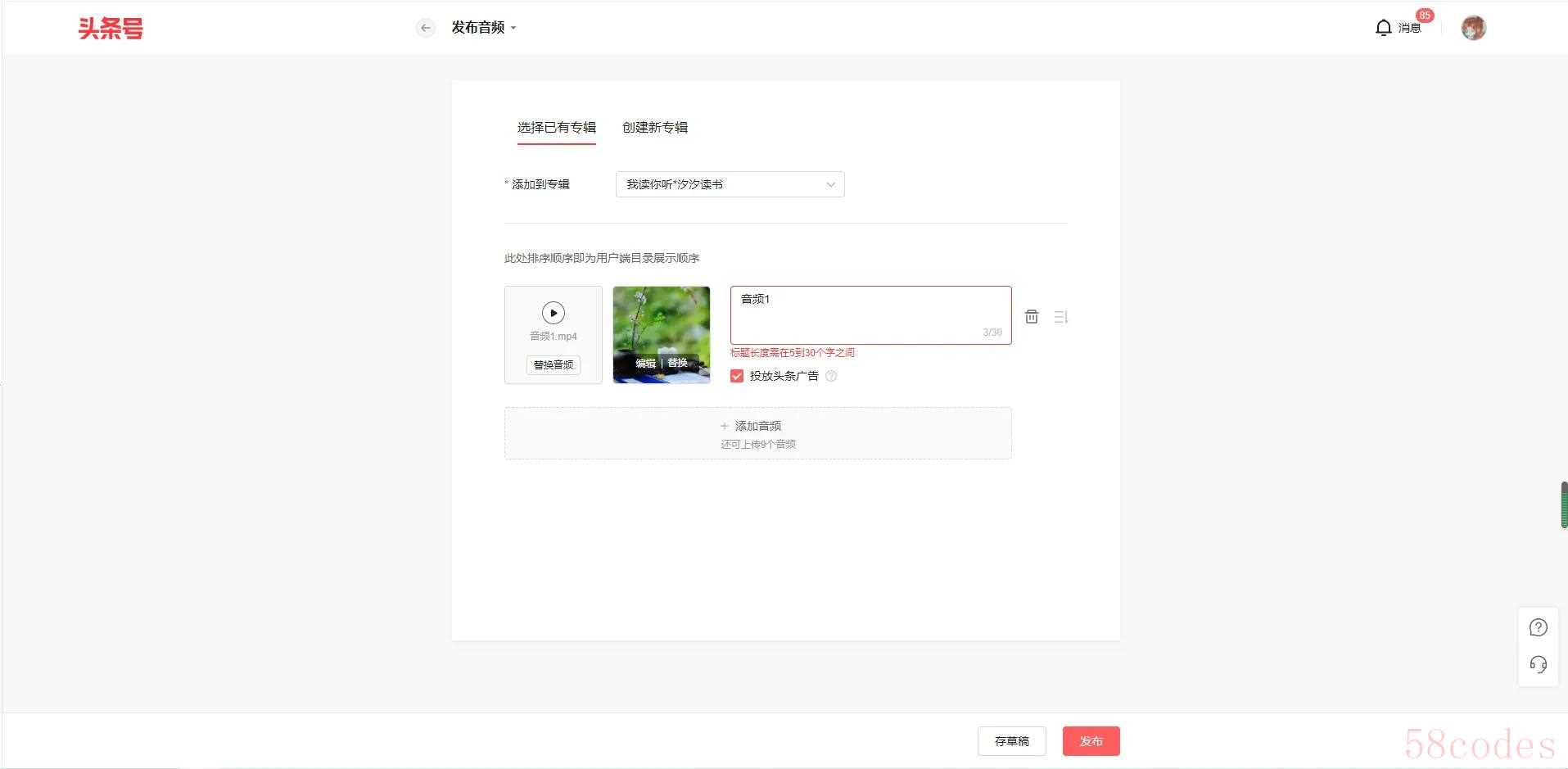Click the 添加音频 upload area
The width and height of the screenshot is (1568, 769).
757,433
